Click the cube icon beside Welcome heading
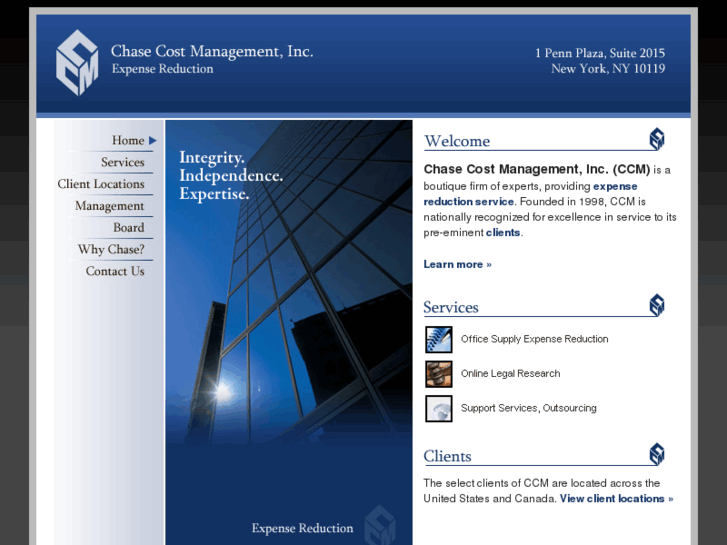The width and height of the screenshot is (727, 545). [657, 139]
